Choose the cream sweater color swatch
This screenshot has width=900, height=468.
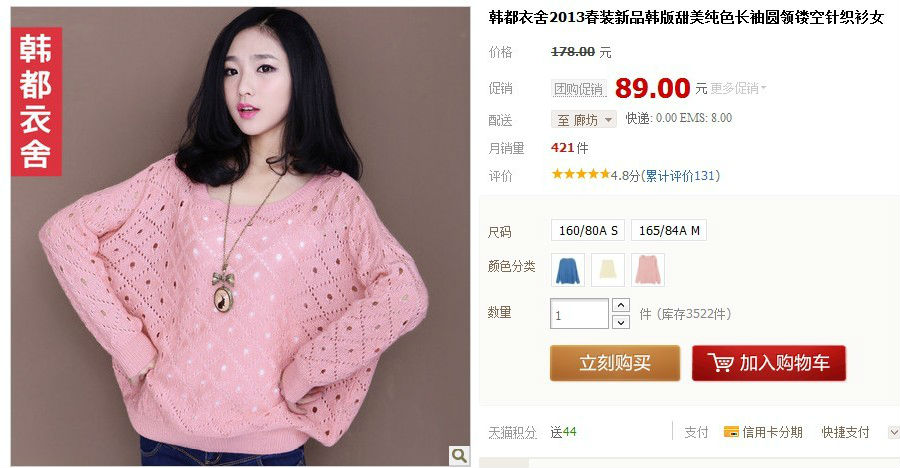608,270
